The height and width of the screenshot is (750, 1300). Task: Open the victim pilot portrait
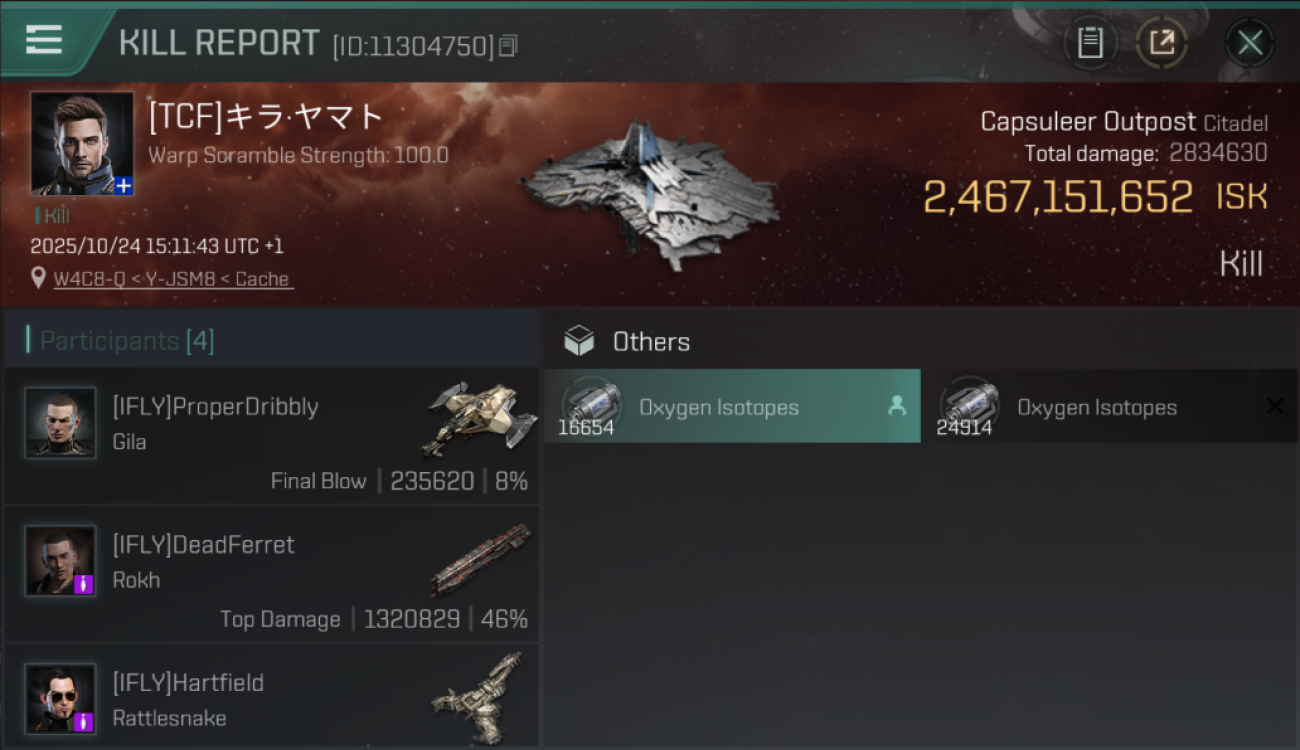tap(80, 141)
